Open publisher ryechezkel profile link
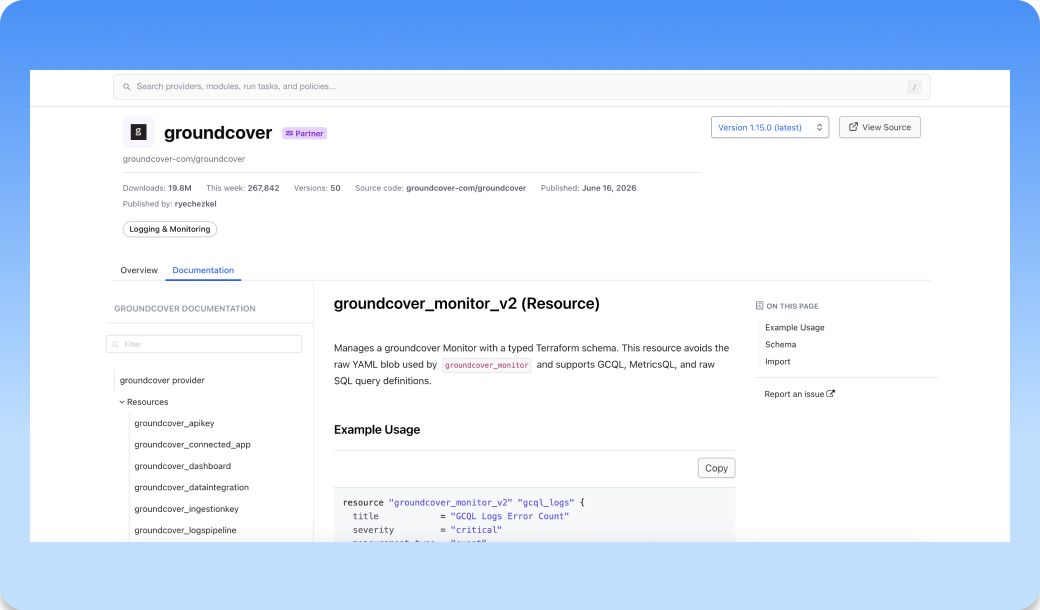Viewport: 1040px width, 610px height. tap(195, 204)
